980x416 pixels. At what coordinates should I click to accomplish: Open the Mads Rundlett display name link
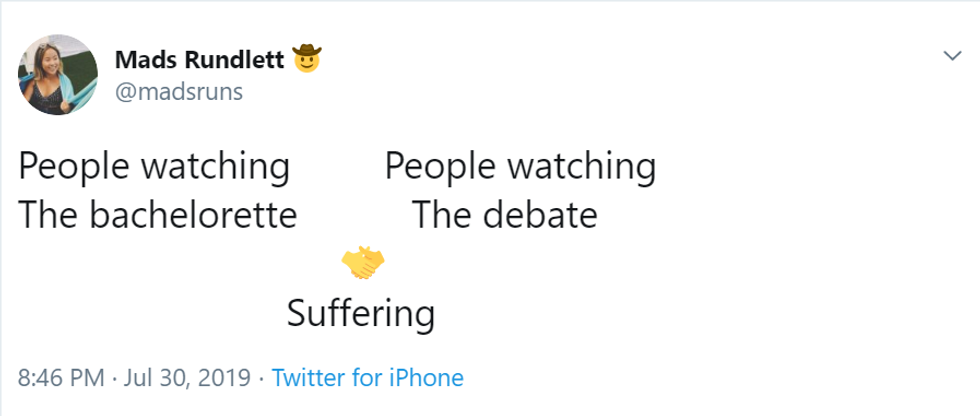pyautogui.click(x=200, y=61)
